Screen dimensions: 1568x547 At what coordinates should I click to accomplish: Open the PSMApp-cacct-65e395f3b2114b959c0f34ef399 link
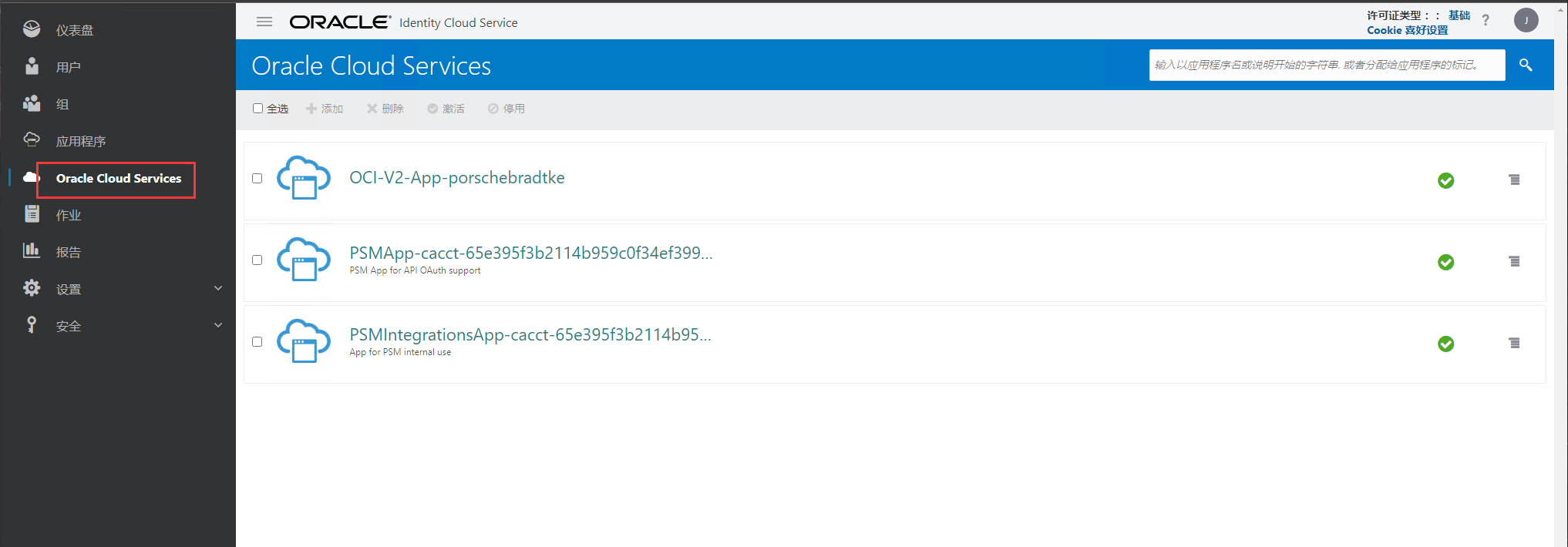click(x=531, y=253)
